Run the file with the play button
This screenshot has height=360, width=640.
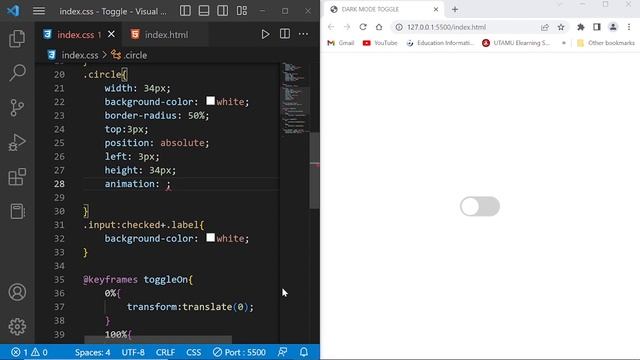[265, 34]
